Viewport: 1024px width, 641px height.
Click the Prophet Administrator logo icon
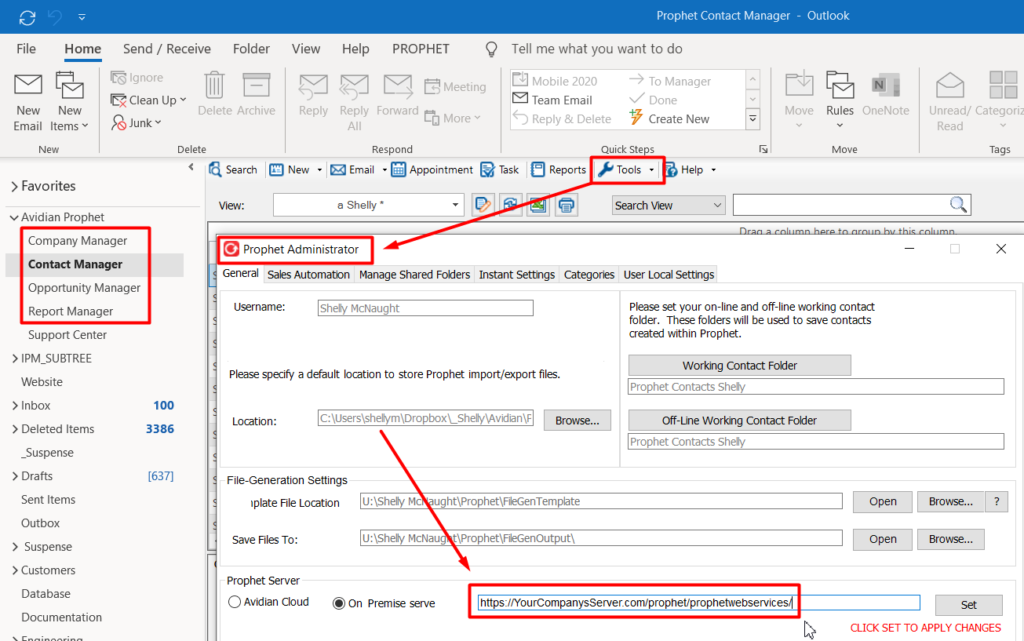coord(231,249)
